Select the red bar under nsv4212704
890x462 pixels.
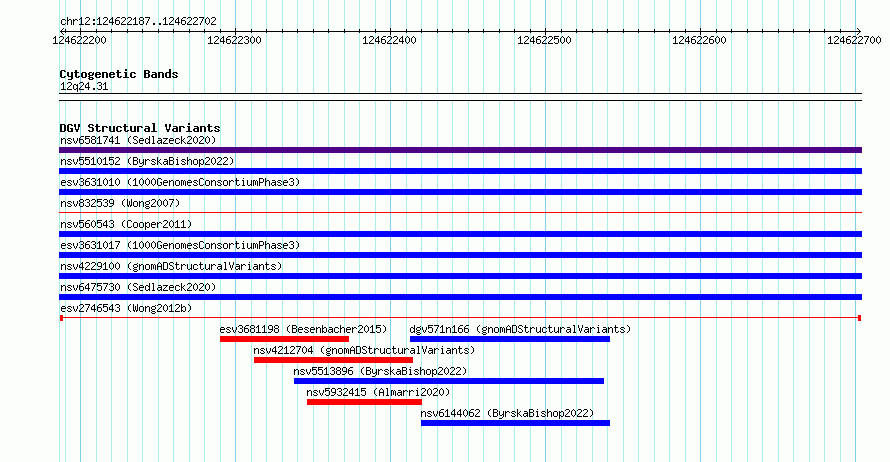point(333,360)
